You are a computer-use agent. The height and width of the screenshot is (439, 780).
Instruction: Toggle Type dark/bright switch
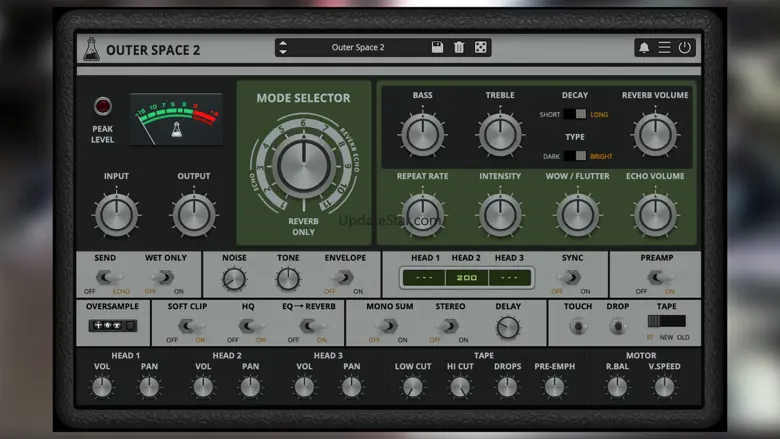pos(575,156)
